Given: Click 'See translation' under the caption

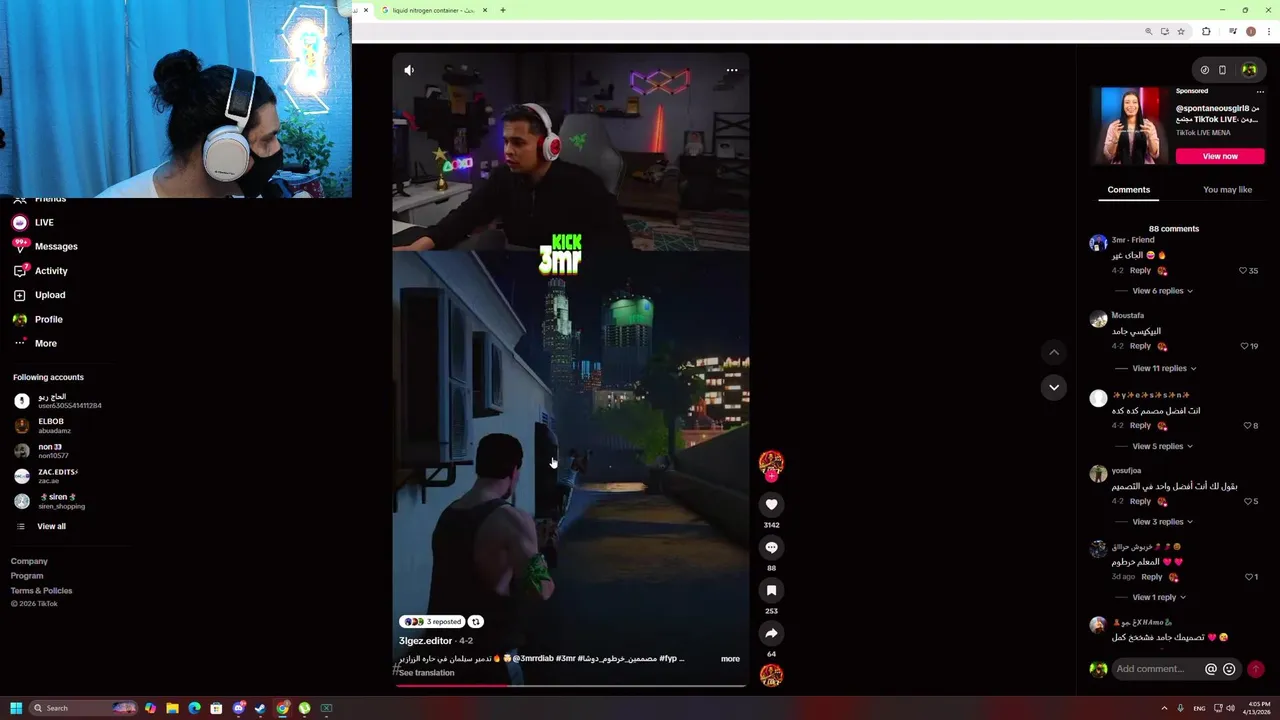Looking at the screenshot, I should [x=427, y=673].
